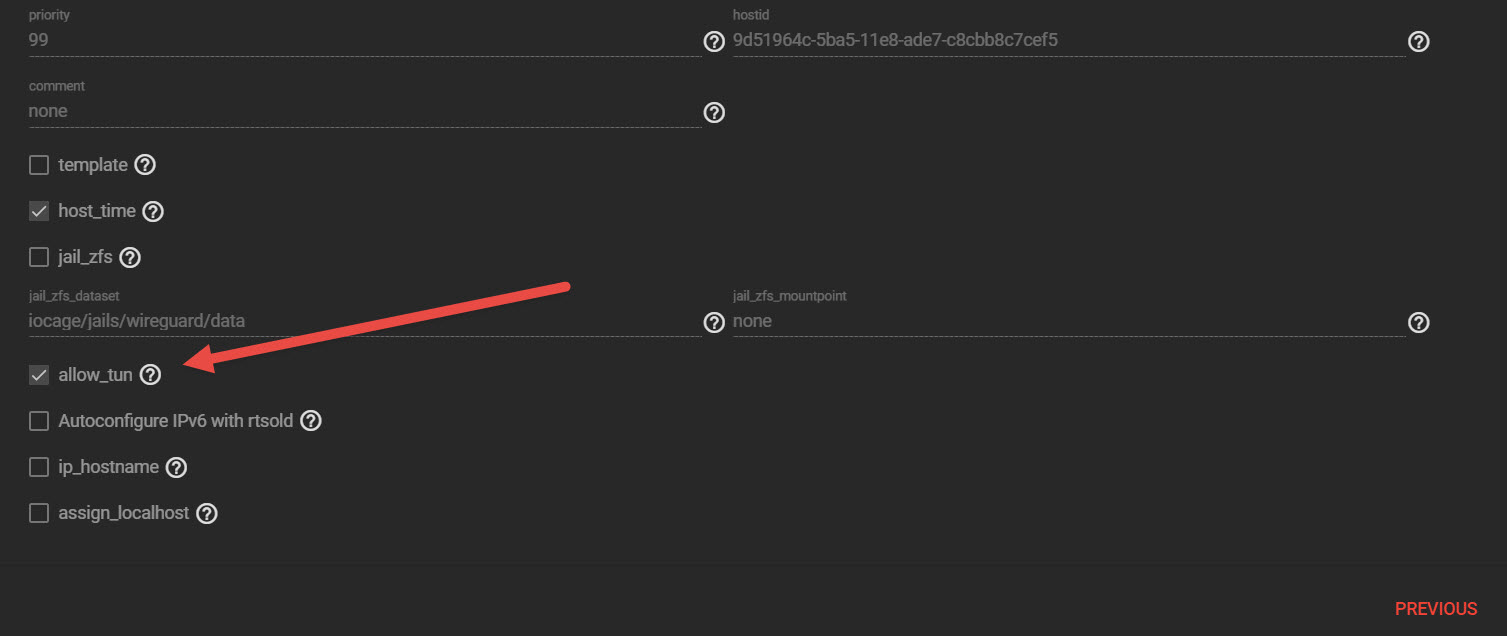
Task: Show help icon next to ip_hostname
Action: pos(176,468)
